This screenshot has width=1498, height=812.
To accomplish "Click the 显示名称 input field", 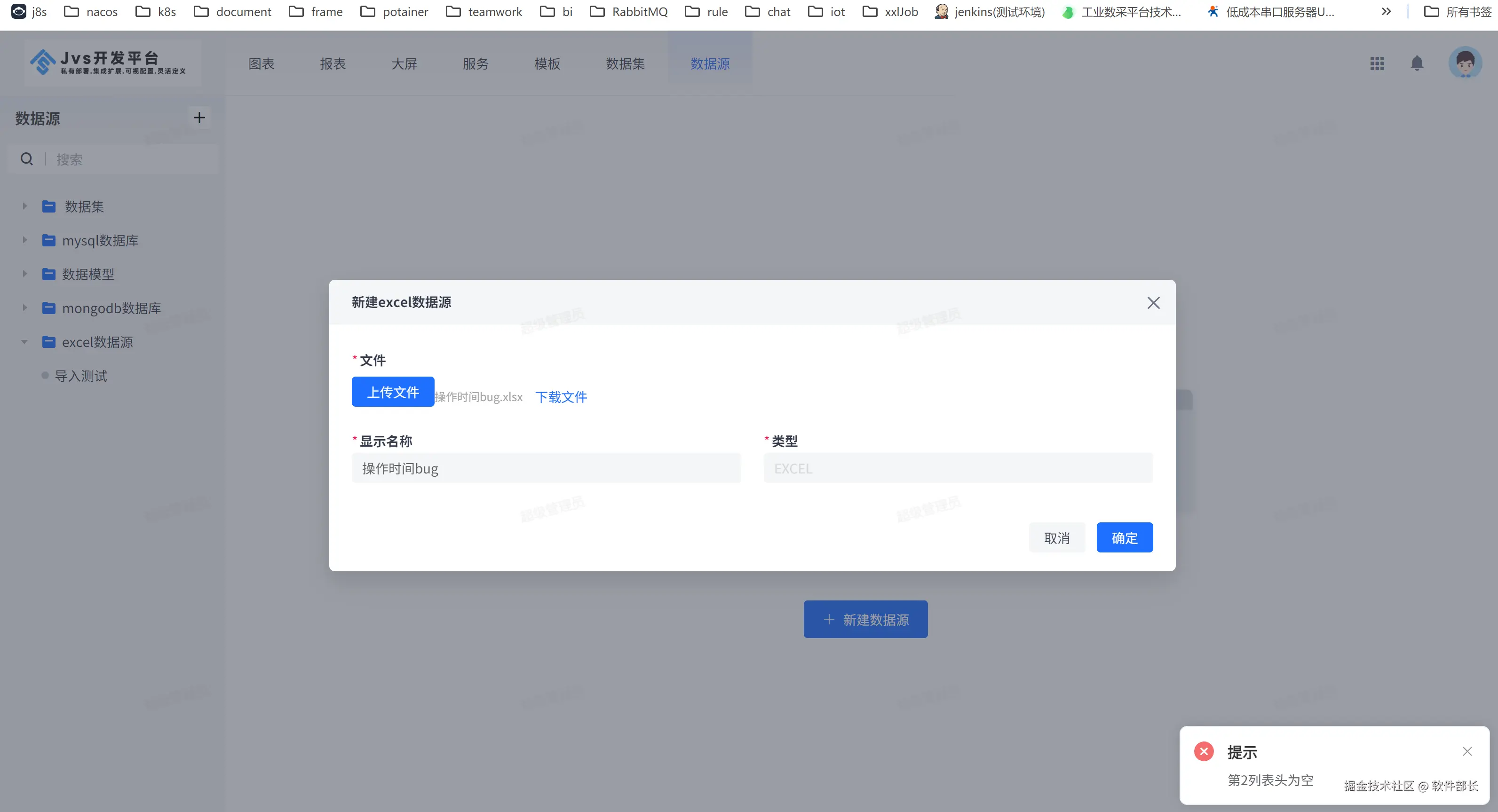I will 546,468.
